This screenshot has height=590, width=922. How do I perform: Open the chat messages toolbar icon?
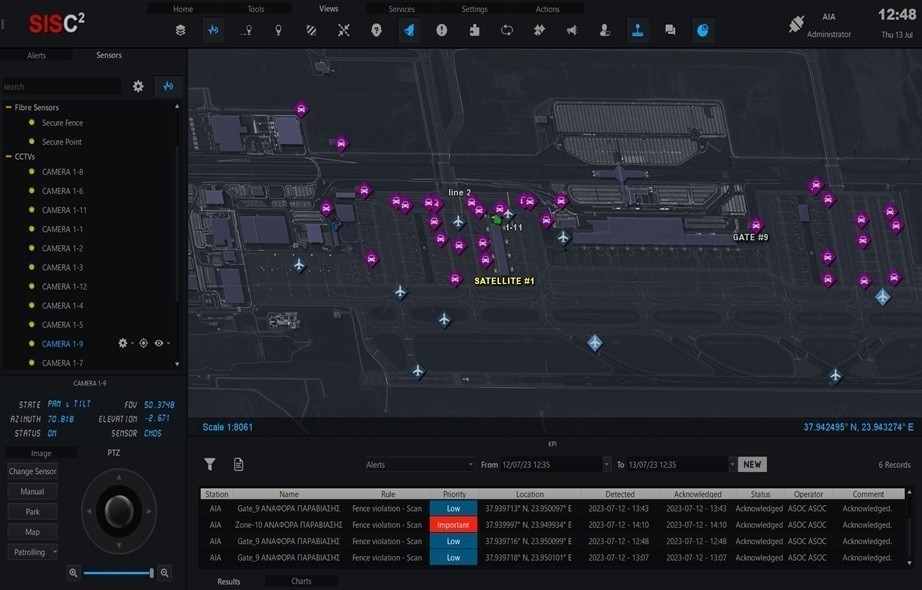[x=670, y=30]
